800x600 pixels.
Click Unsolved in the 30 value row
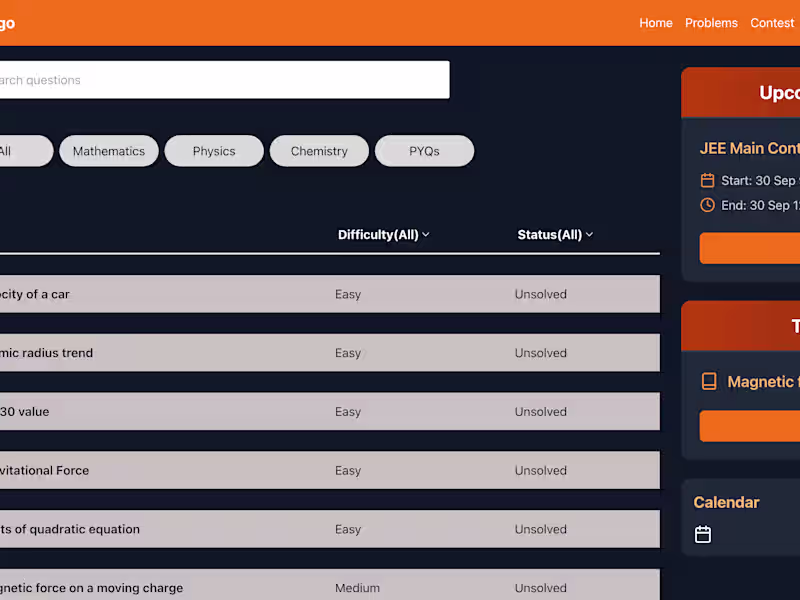[x=540, y=412]
